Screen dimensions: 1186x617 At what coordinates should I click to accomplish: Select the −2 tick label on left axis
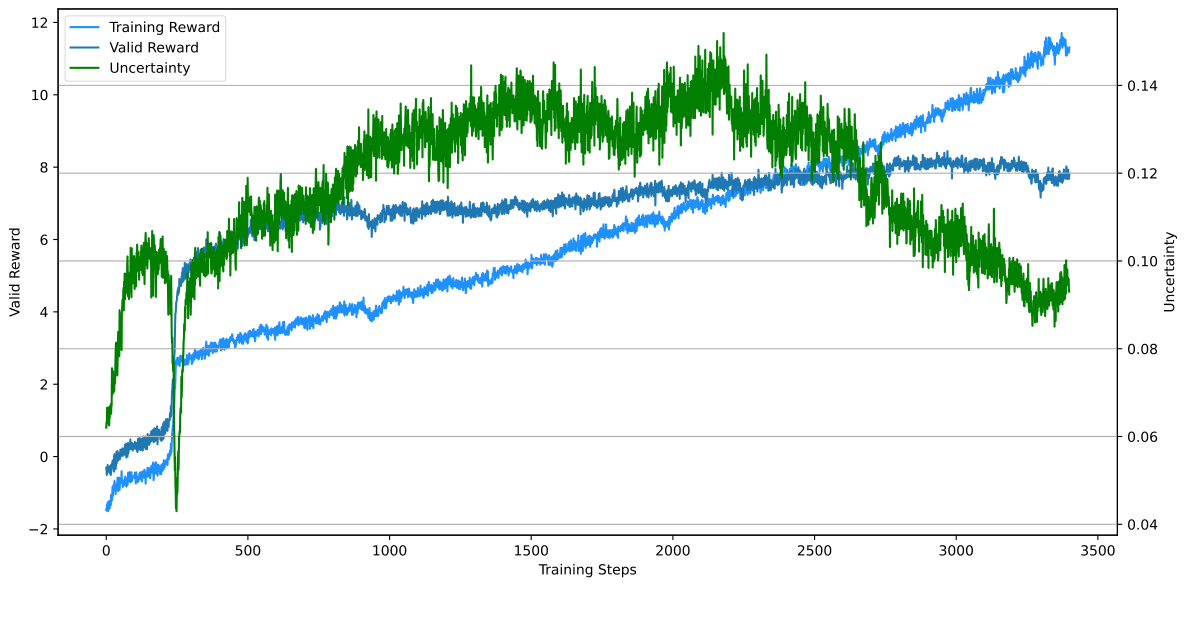pyautogui.click(x=39, y=528)
